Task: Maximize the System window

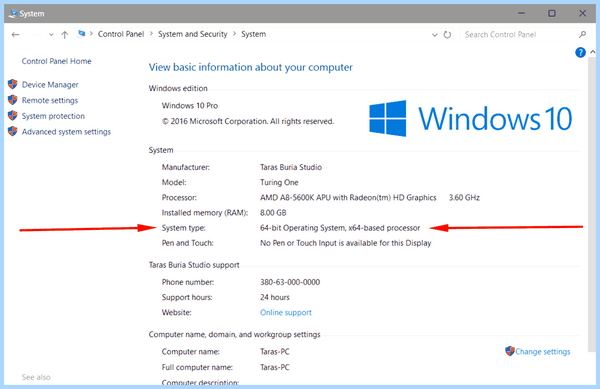Action: tap(551, 13)
